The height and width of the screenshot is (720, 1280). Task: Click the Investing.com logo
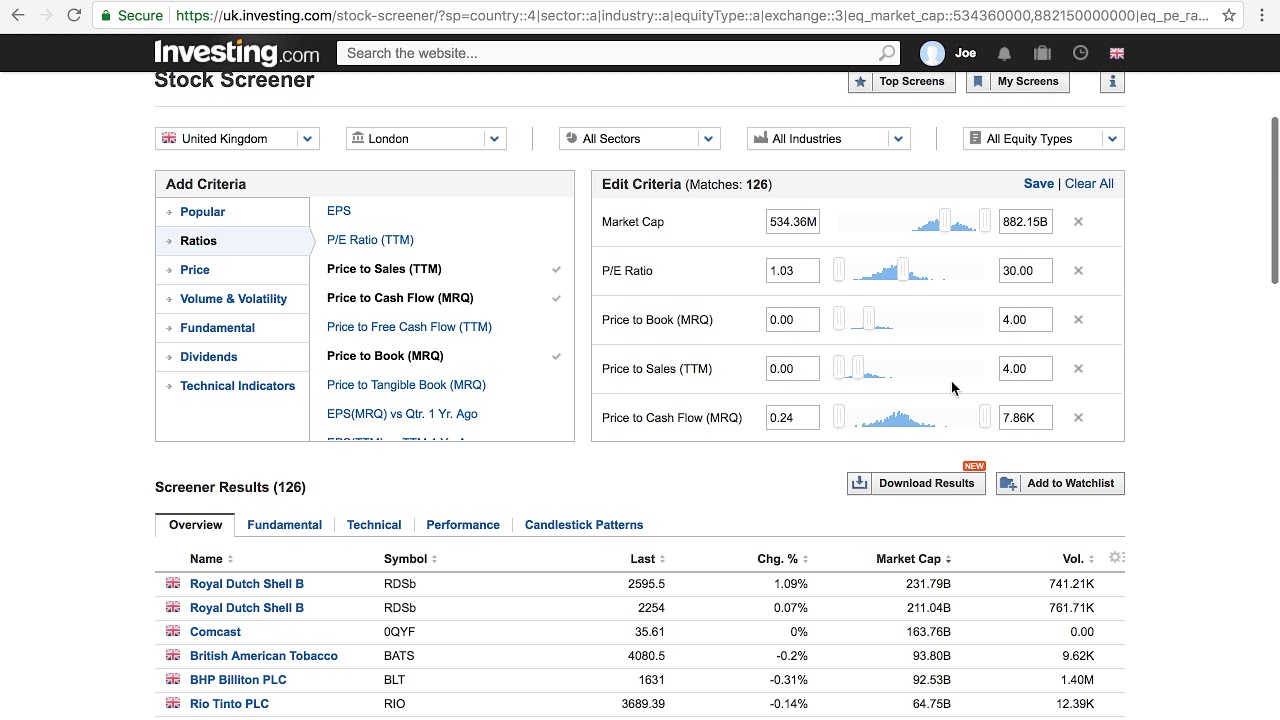(237, 53)
